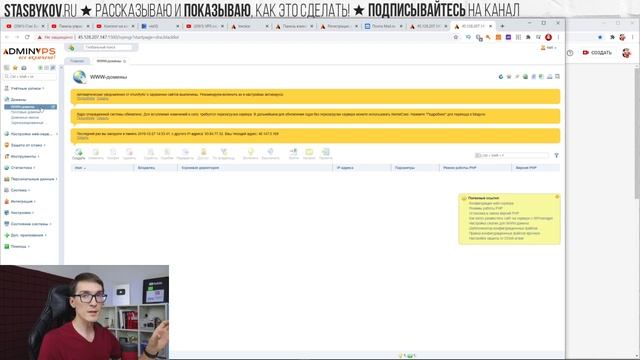Expand the Помощь section
Screen dimensions: 640x360
[17, 247]
